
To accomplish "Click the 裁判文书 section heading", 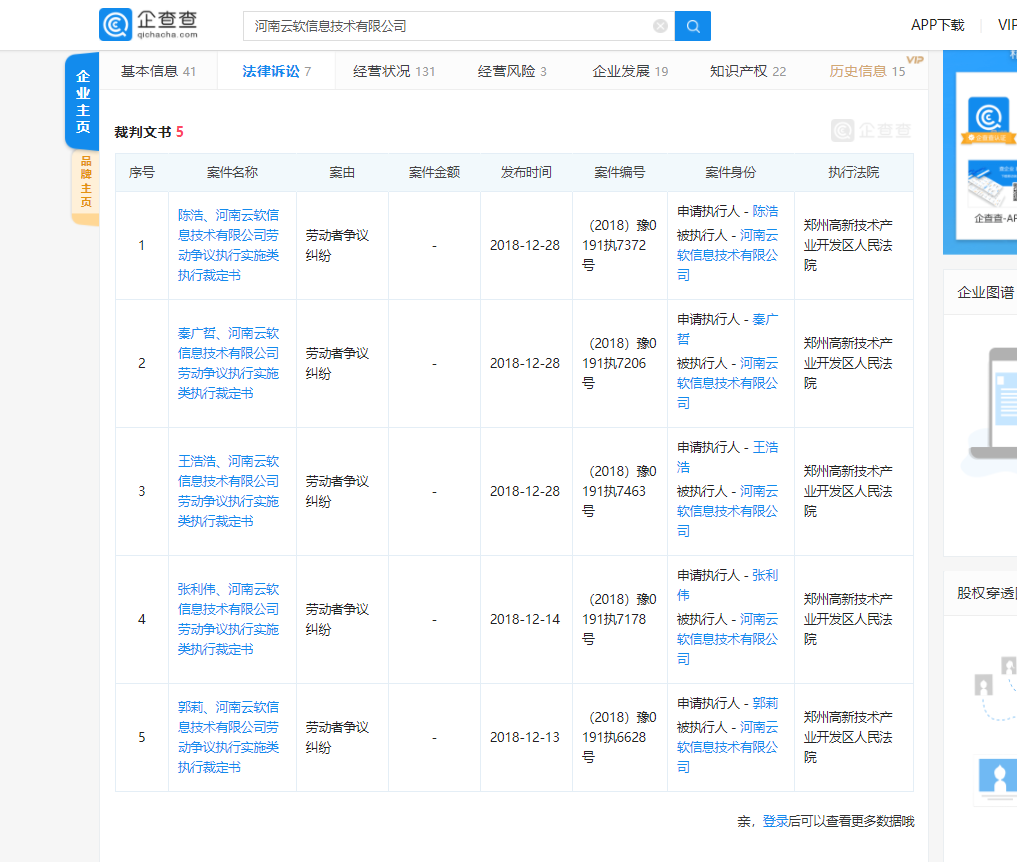I will click(149, 132).
